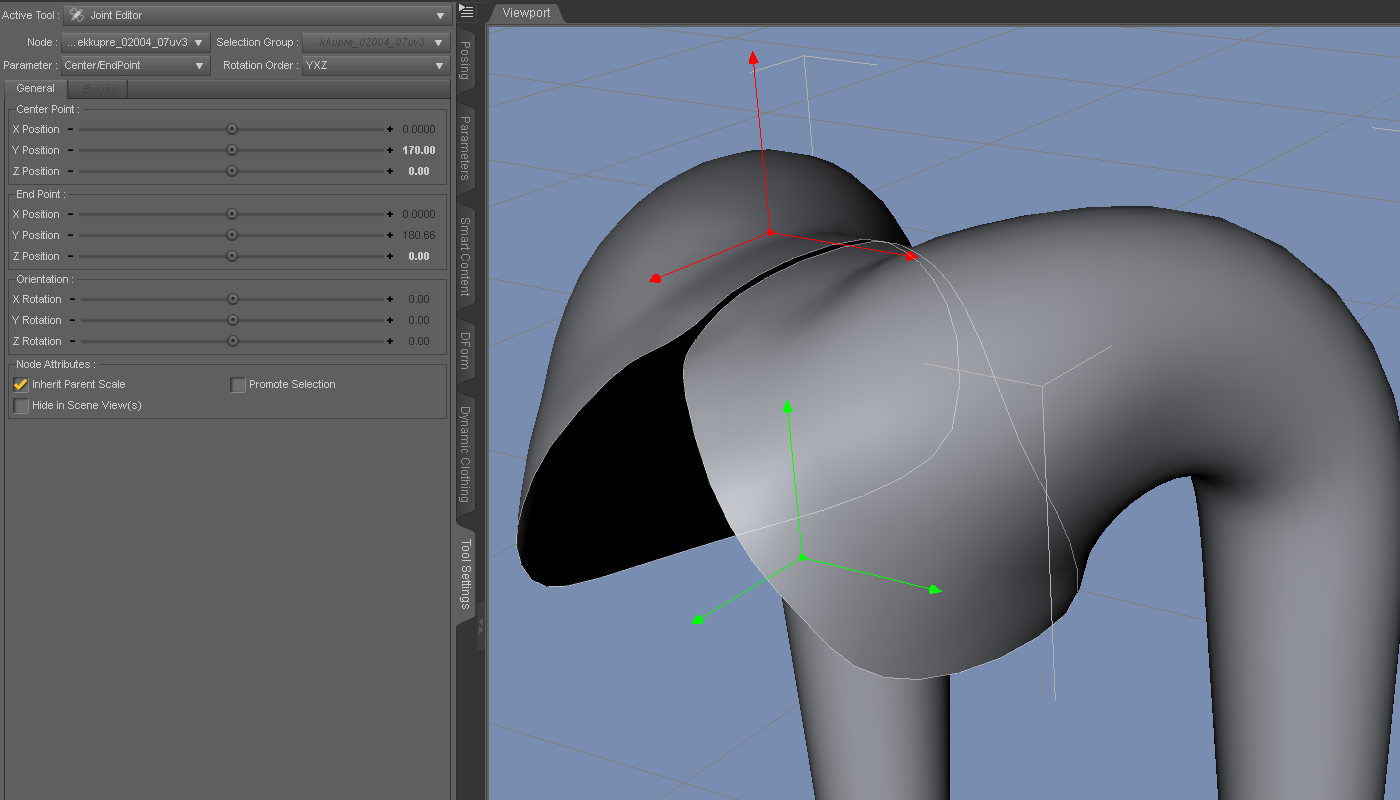The width and height of the screenshot is (1400, 800).
Task: Click minus icon for Center Point X Position
Action: 70,129
